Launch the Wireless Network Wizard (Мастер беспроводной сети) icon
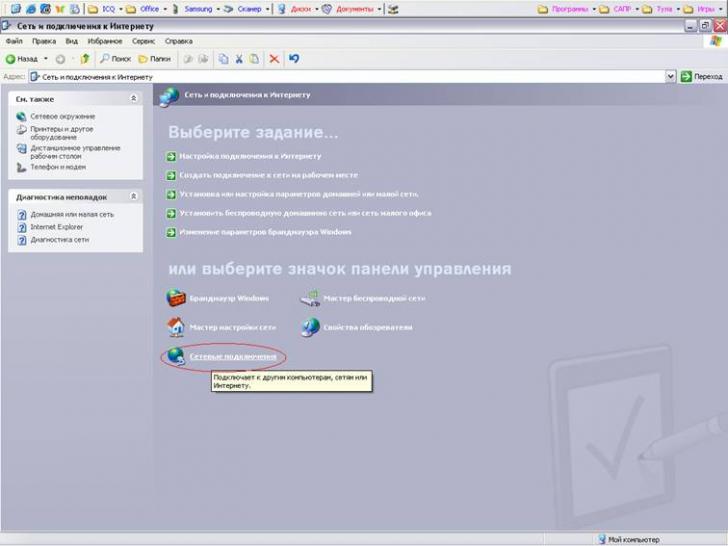This screenshot has width=728, height=546. click(x=310, y=298)
